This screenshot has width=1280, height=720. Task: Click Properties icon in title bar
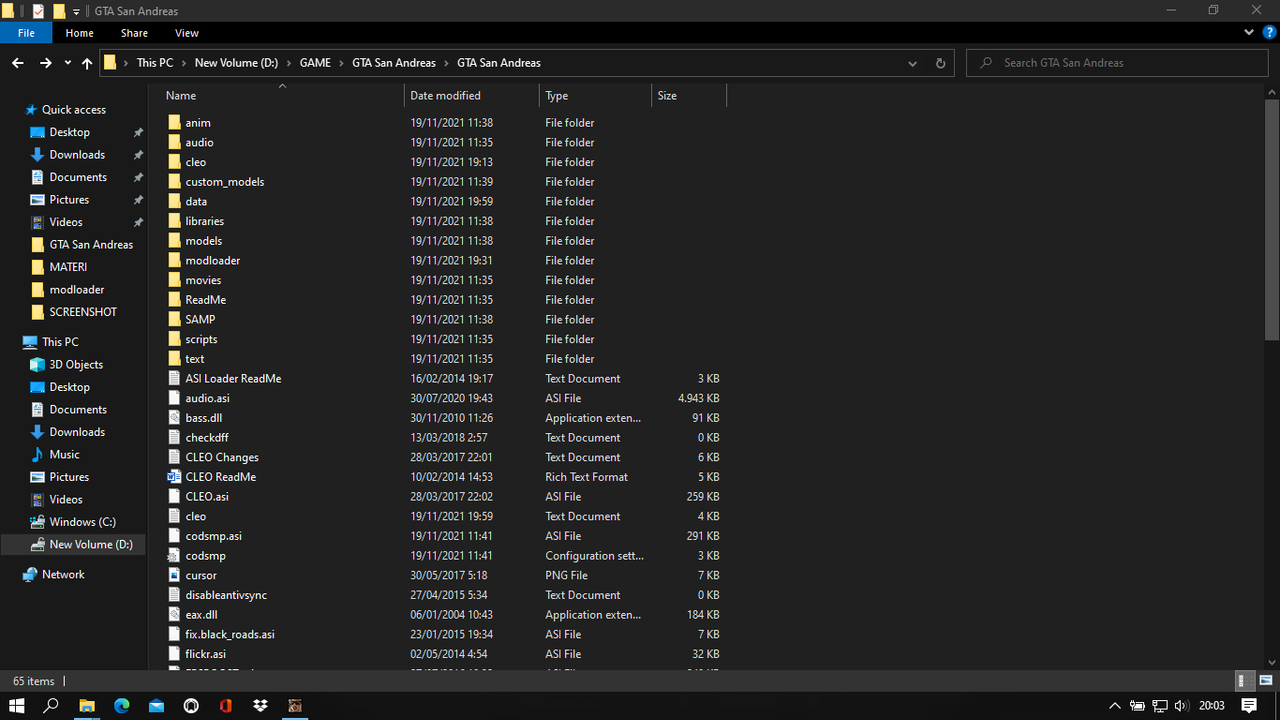click(x=38, y=11)
